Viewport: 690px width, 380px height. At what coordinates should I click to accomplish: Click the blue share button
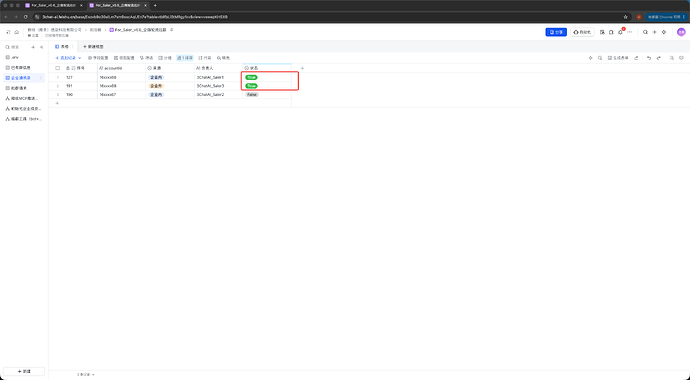click(x=556, y=32)
